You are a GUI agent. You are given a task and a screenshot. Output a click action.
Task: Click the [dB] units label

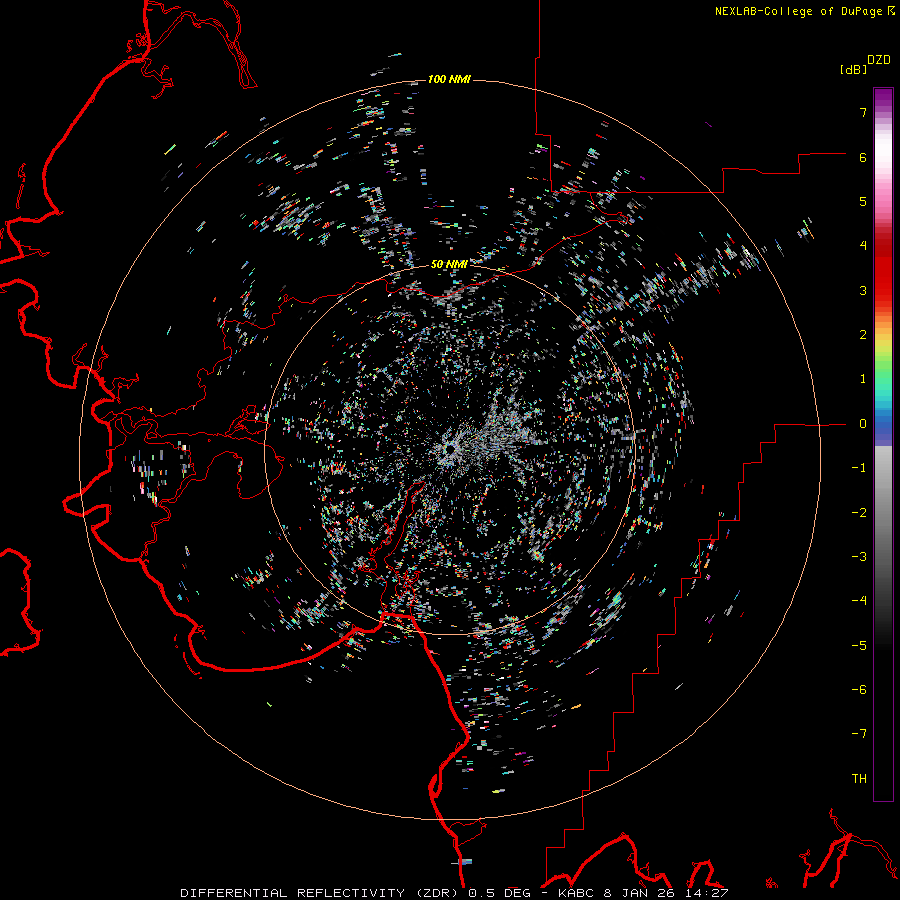854,70
